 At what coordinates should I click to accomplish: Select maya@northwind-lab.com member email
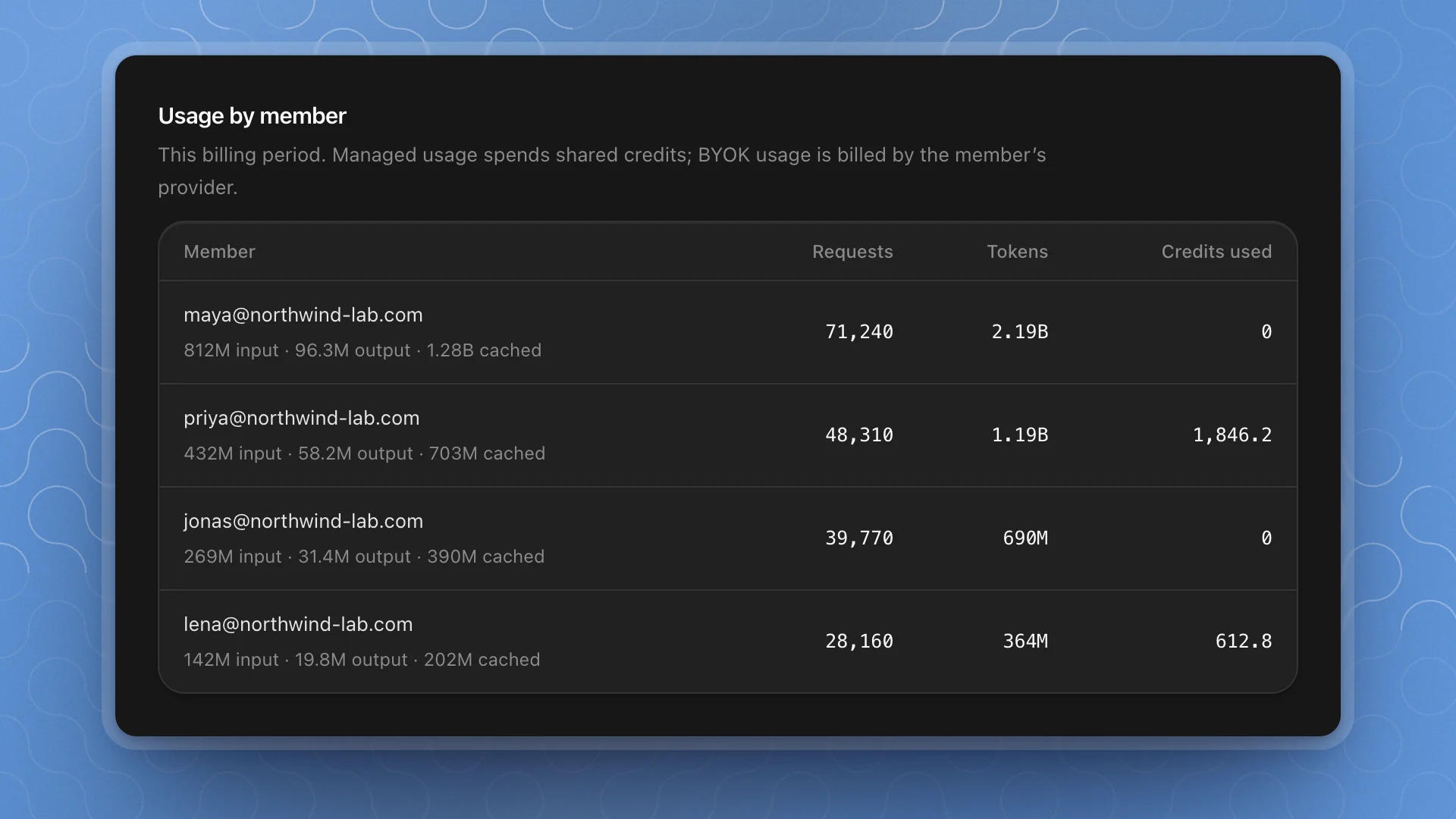click(303, 315)
